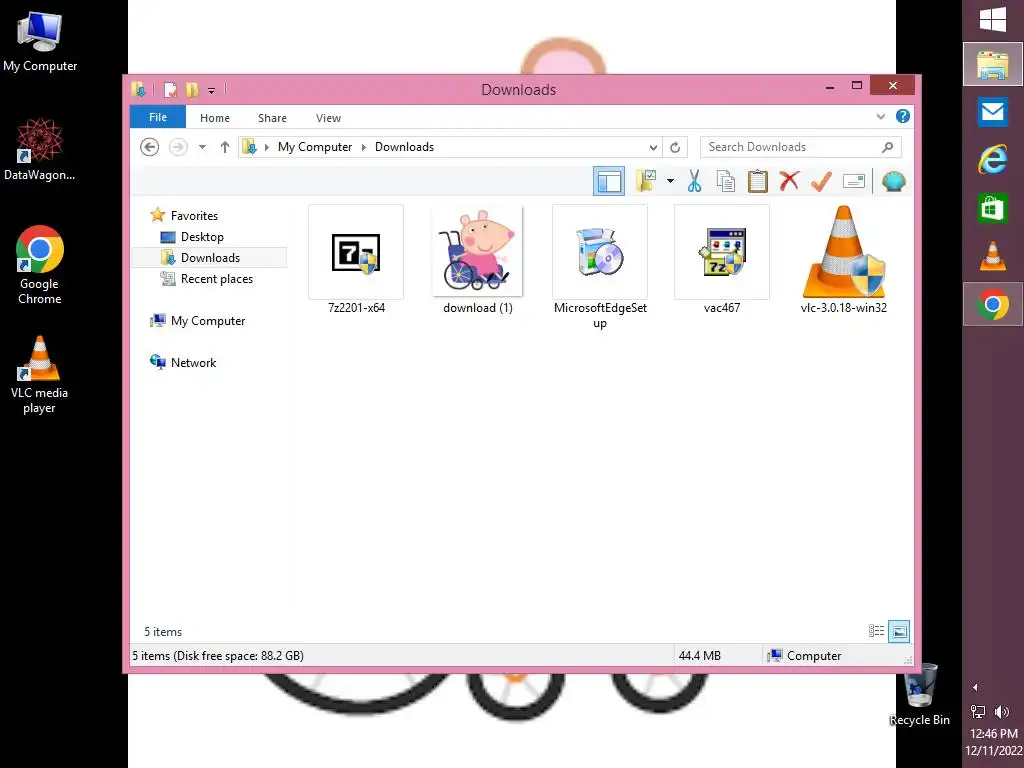Open the quick access toolbar customize dropdown
Image resolution: width=1024 pixels, height=768 pixels.
click(x=212, y=90)
